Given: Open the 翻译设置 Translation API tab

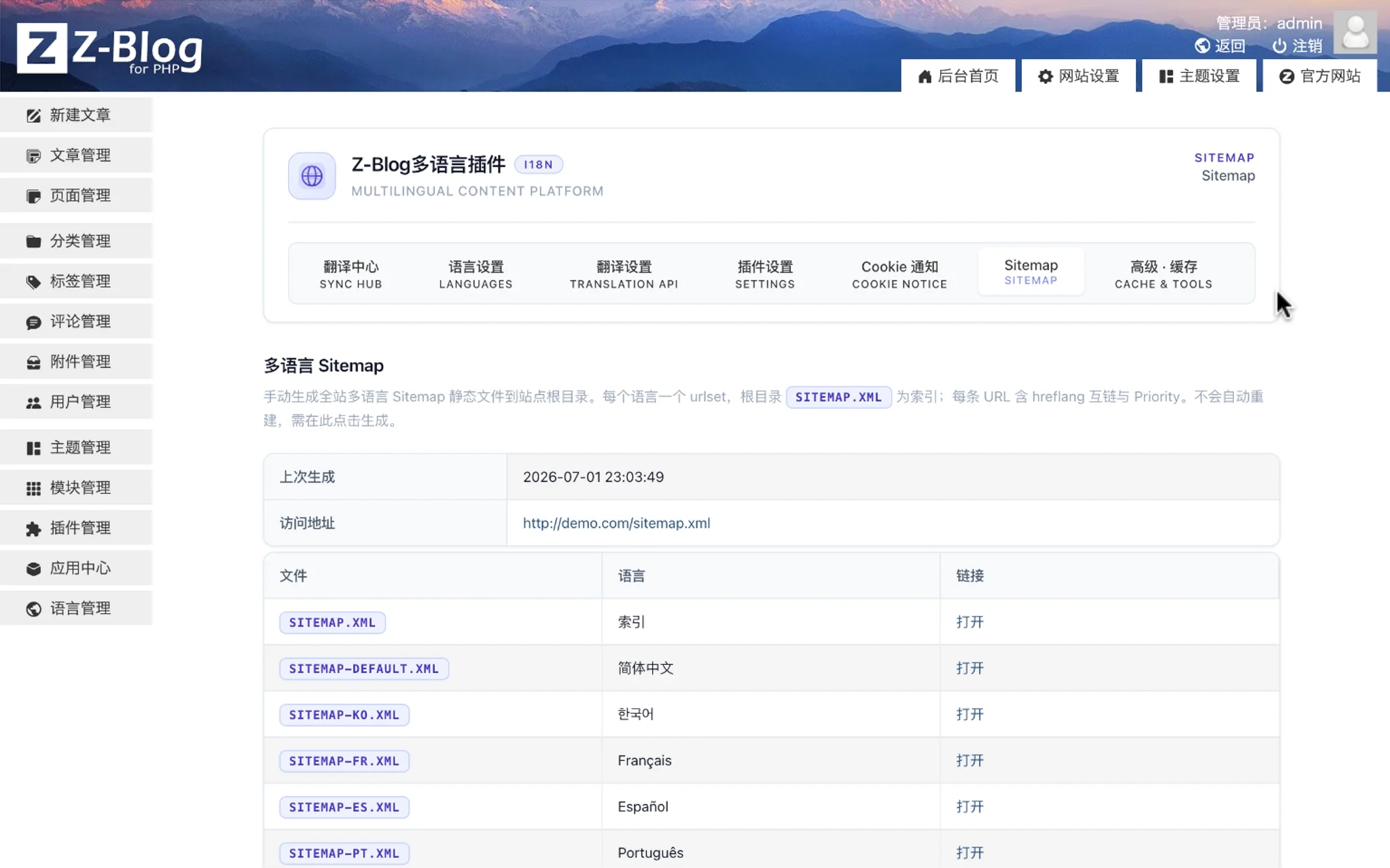Looking at the screenshot, I should (624, 274).
